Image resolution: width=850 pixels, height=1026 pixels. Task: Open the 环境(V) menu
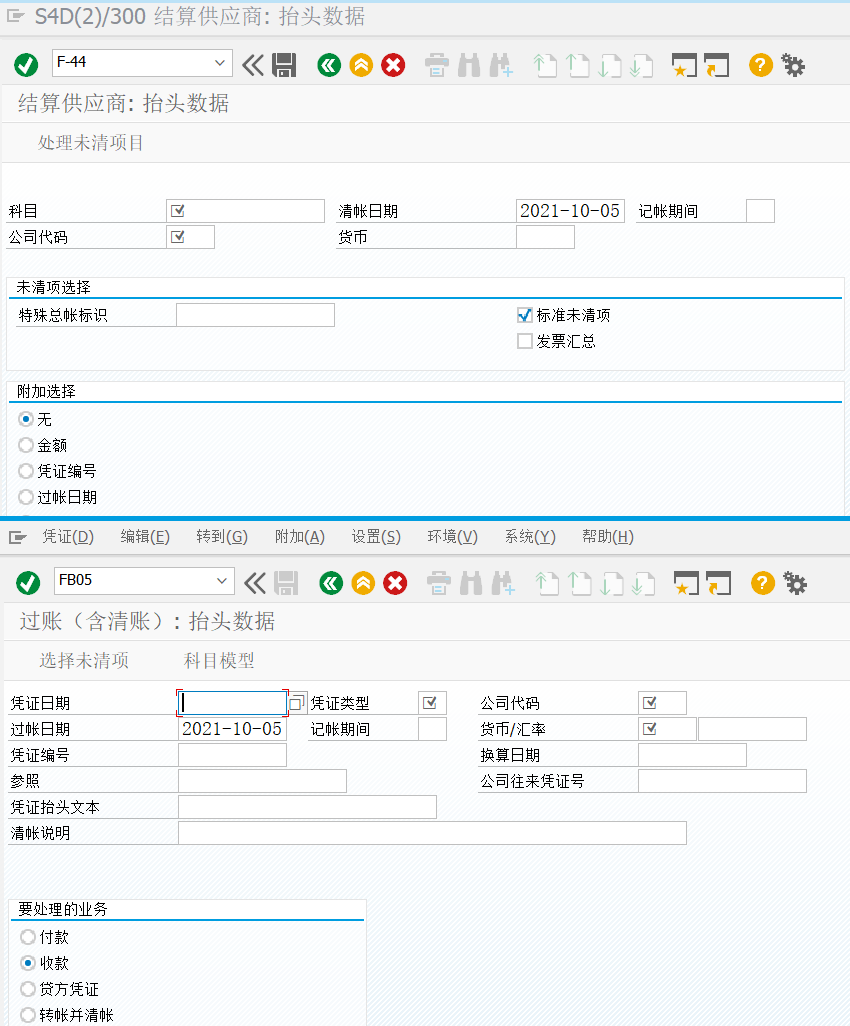451,536
